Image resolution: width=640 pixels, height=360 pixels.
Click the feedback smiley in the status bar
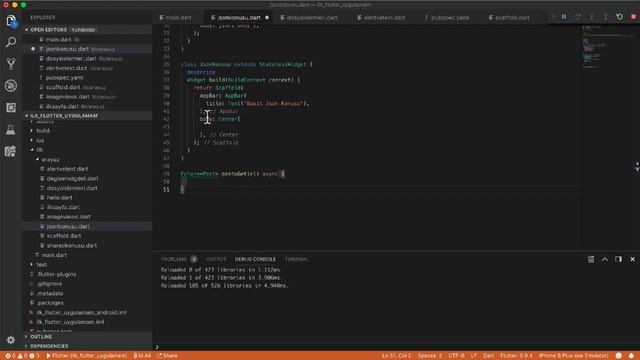point(619,356)
